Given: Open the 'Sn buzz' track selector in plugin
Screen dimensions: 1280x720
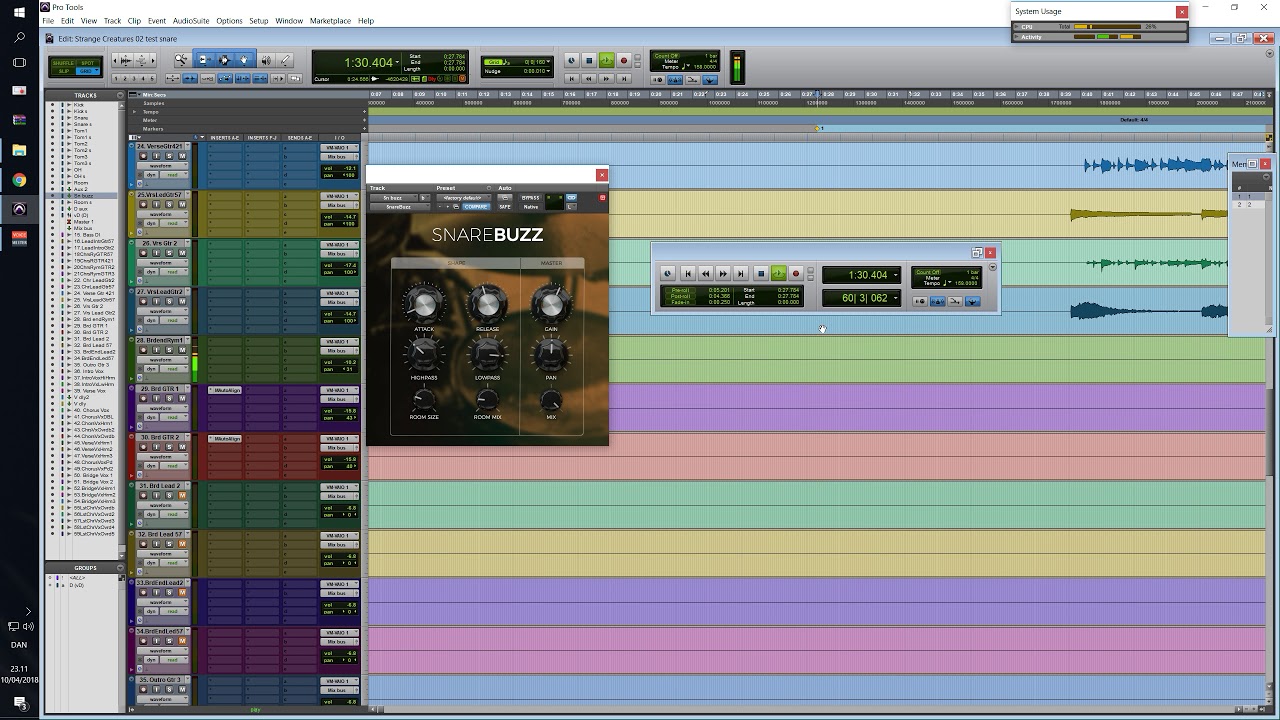Looking at the screenshot, I should [x=393, y=198].
